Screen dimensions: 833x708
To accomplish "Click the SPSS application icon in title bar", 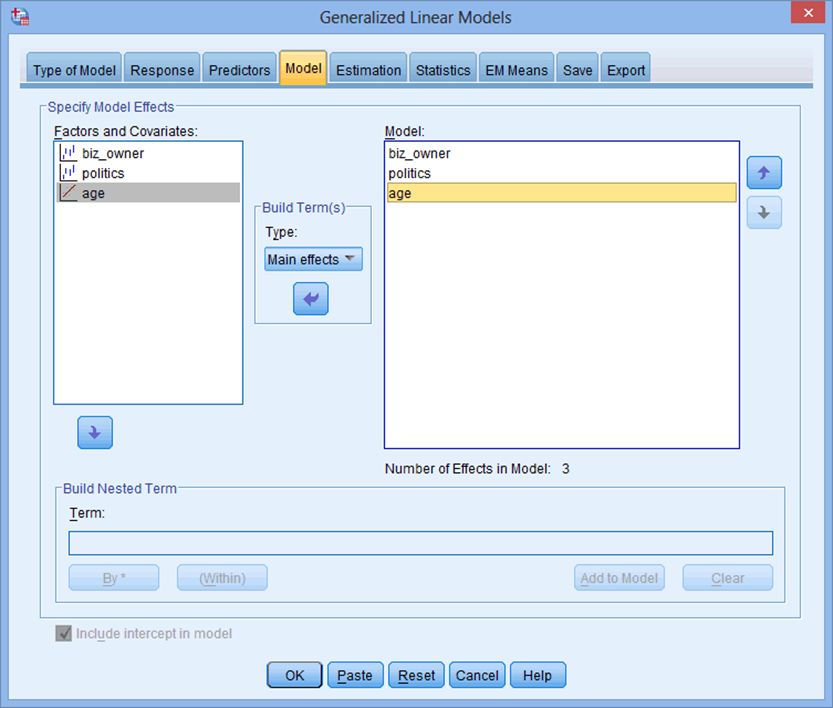I will [20, 16].
